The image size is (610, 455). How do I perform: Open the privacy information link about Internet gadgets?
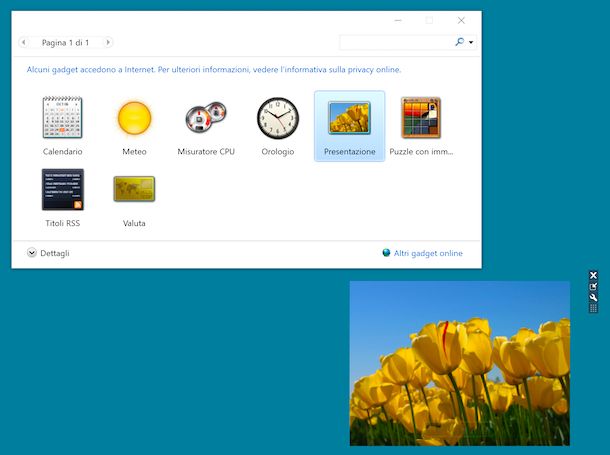tap(214, 70)
